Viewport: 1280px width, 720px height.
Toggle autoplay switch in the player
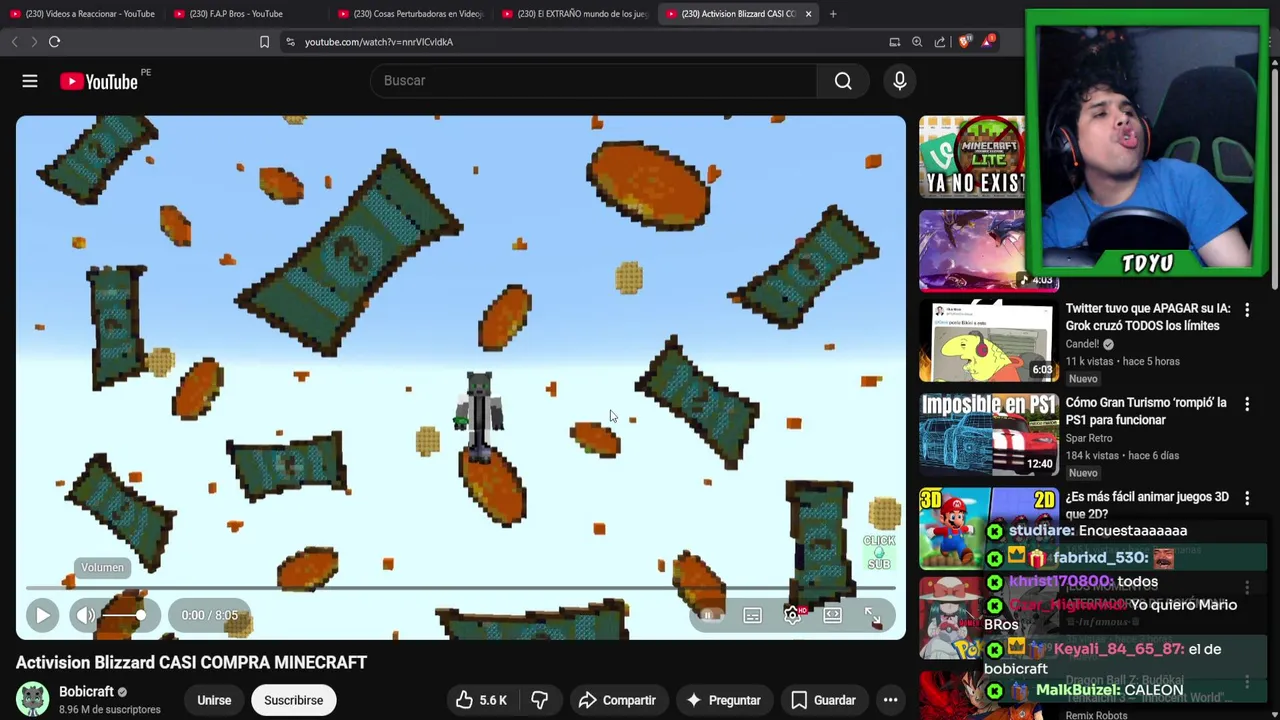710,615
